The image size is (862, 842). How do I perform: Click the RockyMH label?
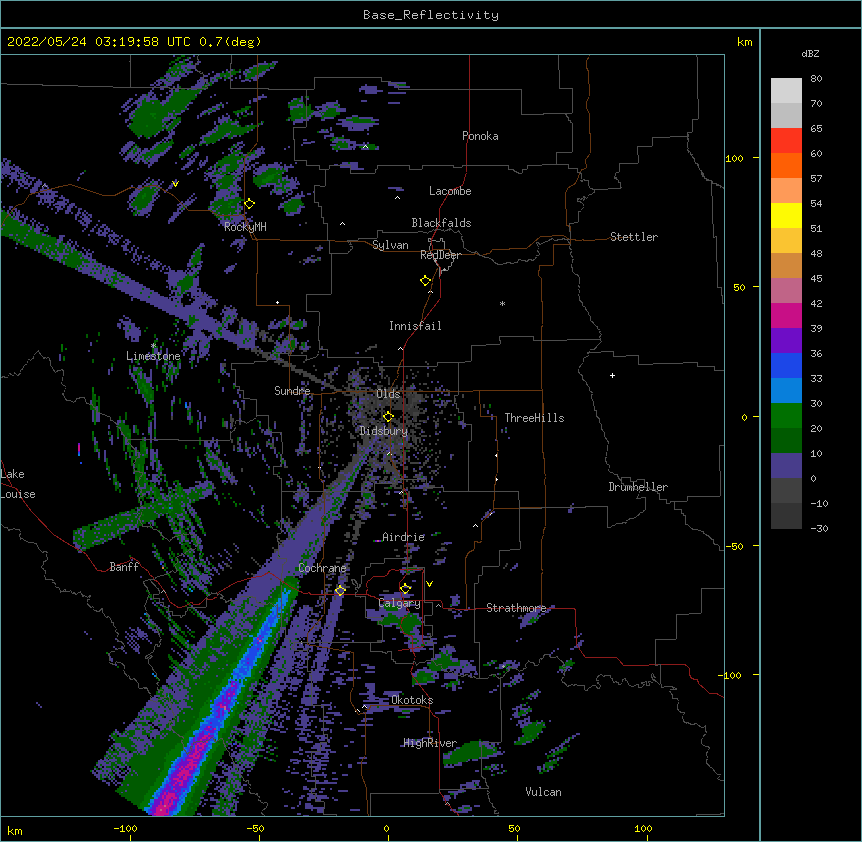pyautogui.click(x=245, y=227)
